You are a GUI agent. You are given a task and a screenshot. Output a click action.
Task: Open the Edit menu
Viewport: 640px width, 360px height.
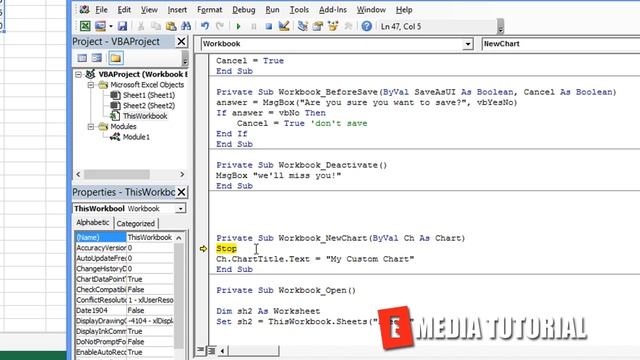click(124, 9)
